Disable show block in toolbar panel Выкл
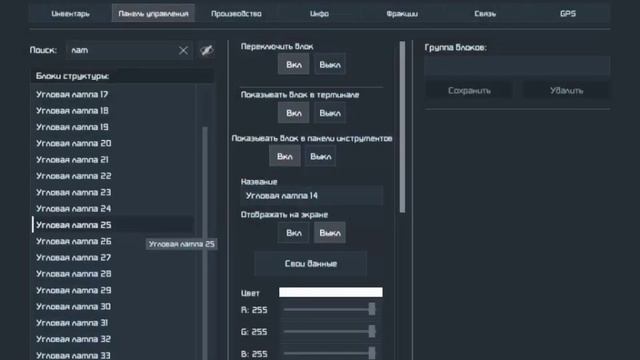 320,156
